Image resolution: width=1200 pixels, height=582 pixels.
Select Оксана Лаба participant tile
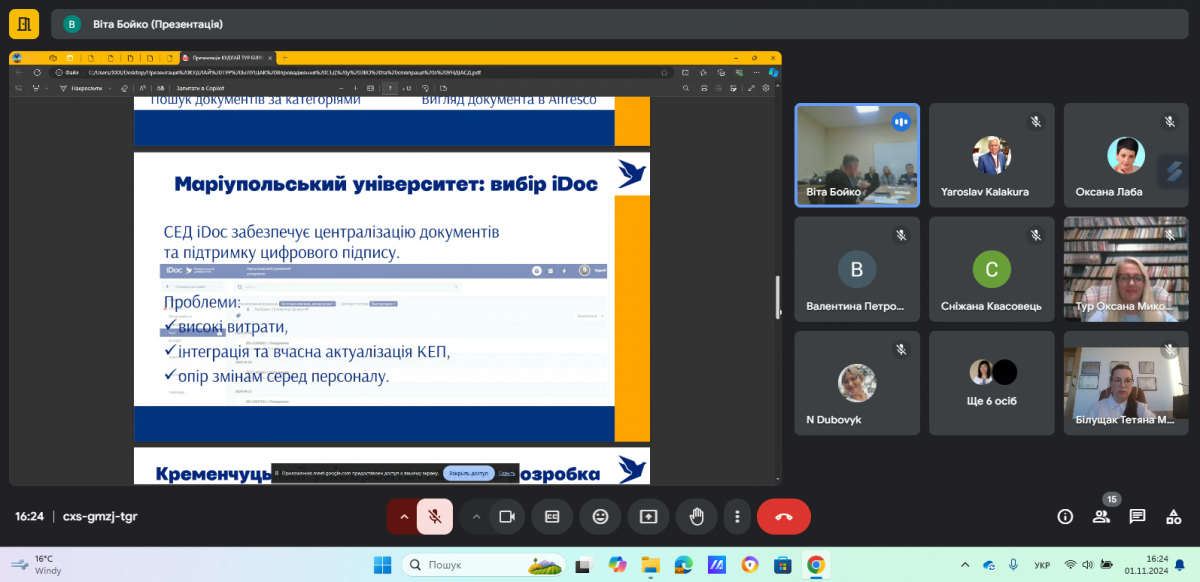pos(1125,155)
